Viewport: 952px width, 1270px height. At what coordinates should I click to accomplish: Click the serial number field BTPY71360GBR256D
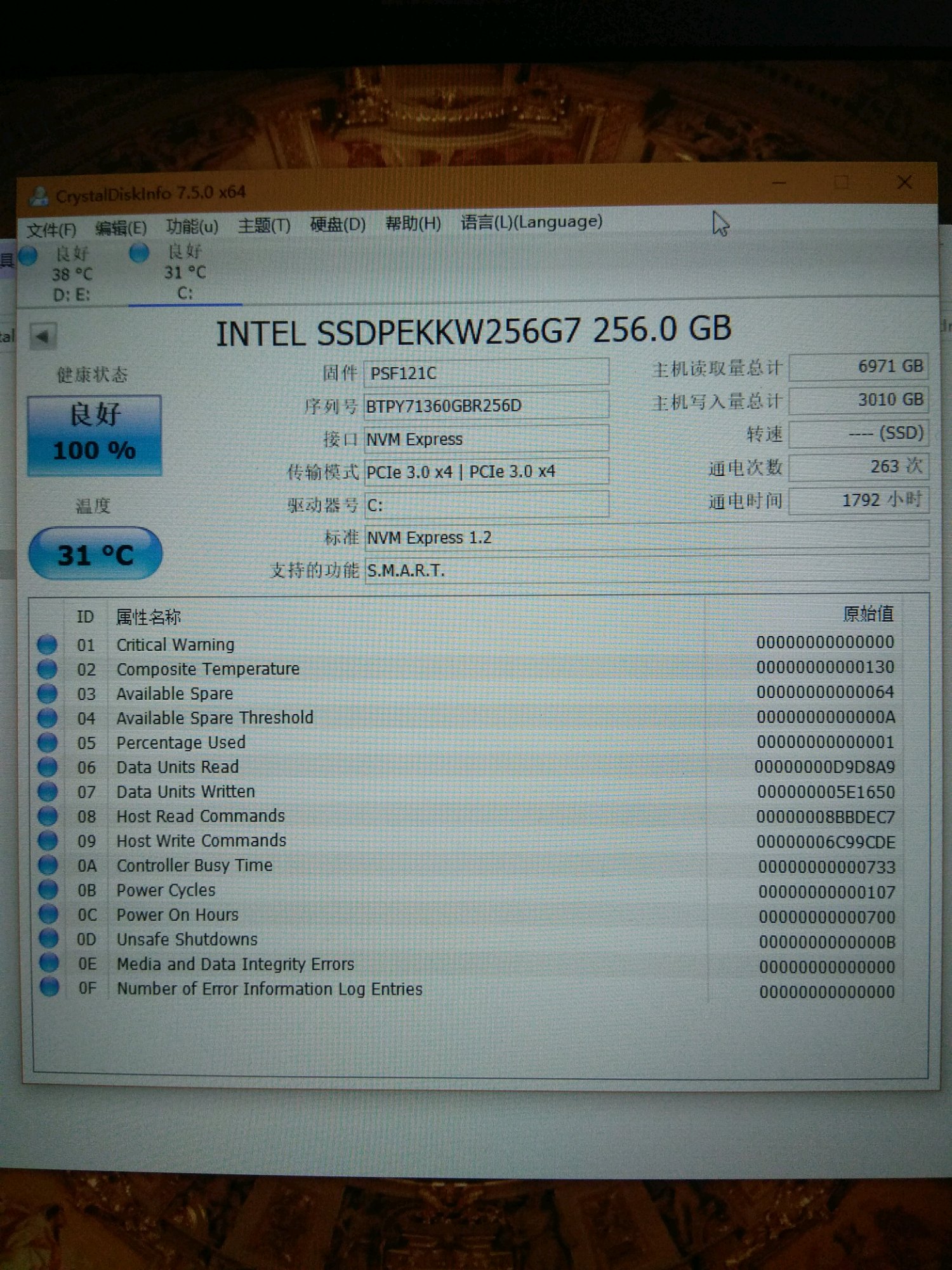(486, 405)
